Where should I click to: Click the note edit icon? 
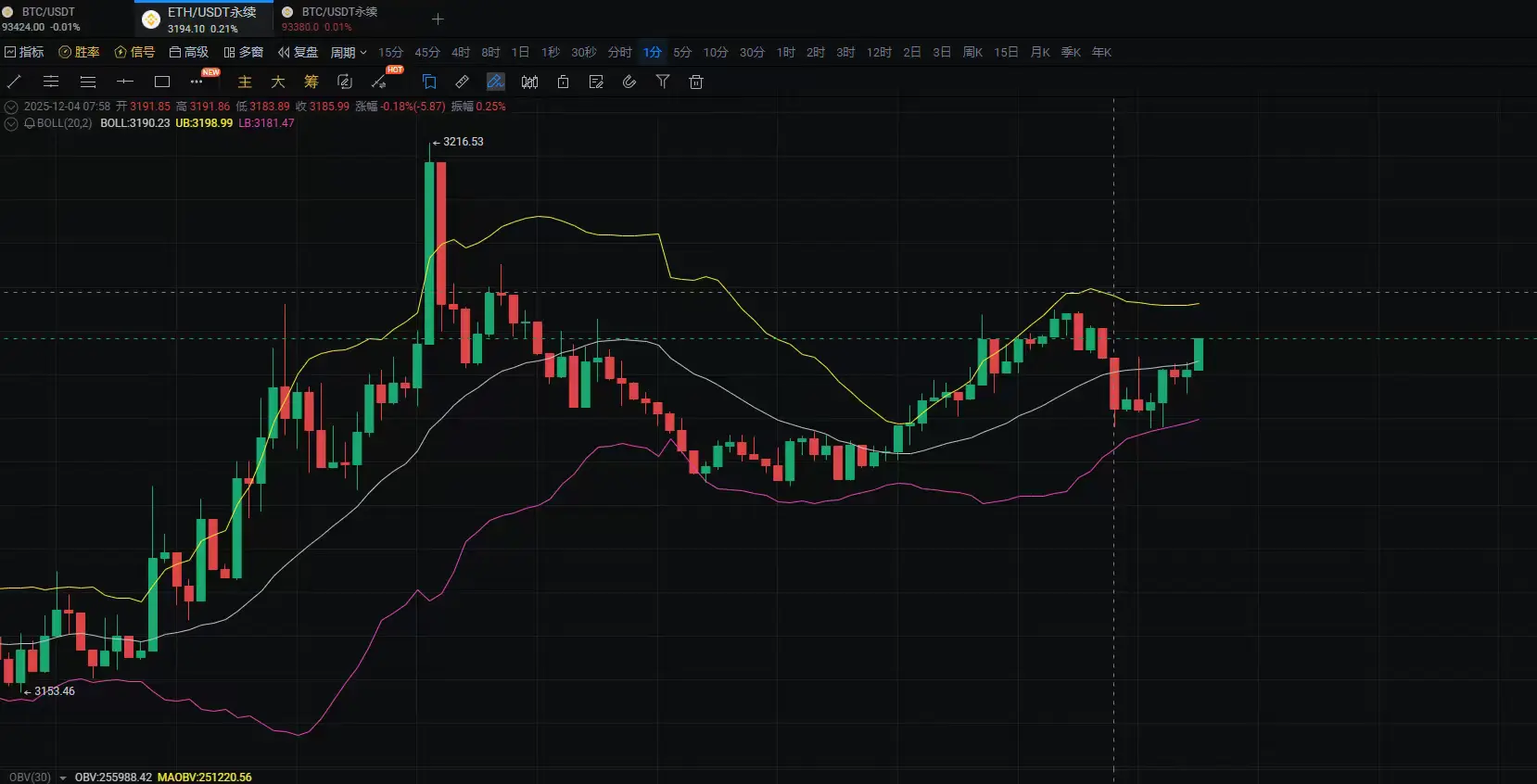click(596, 82)
